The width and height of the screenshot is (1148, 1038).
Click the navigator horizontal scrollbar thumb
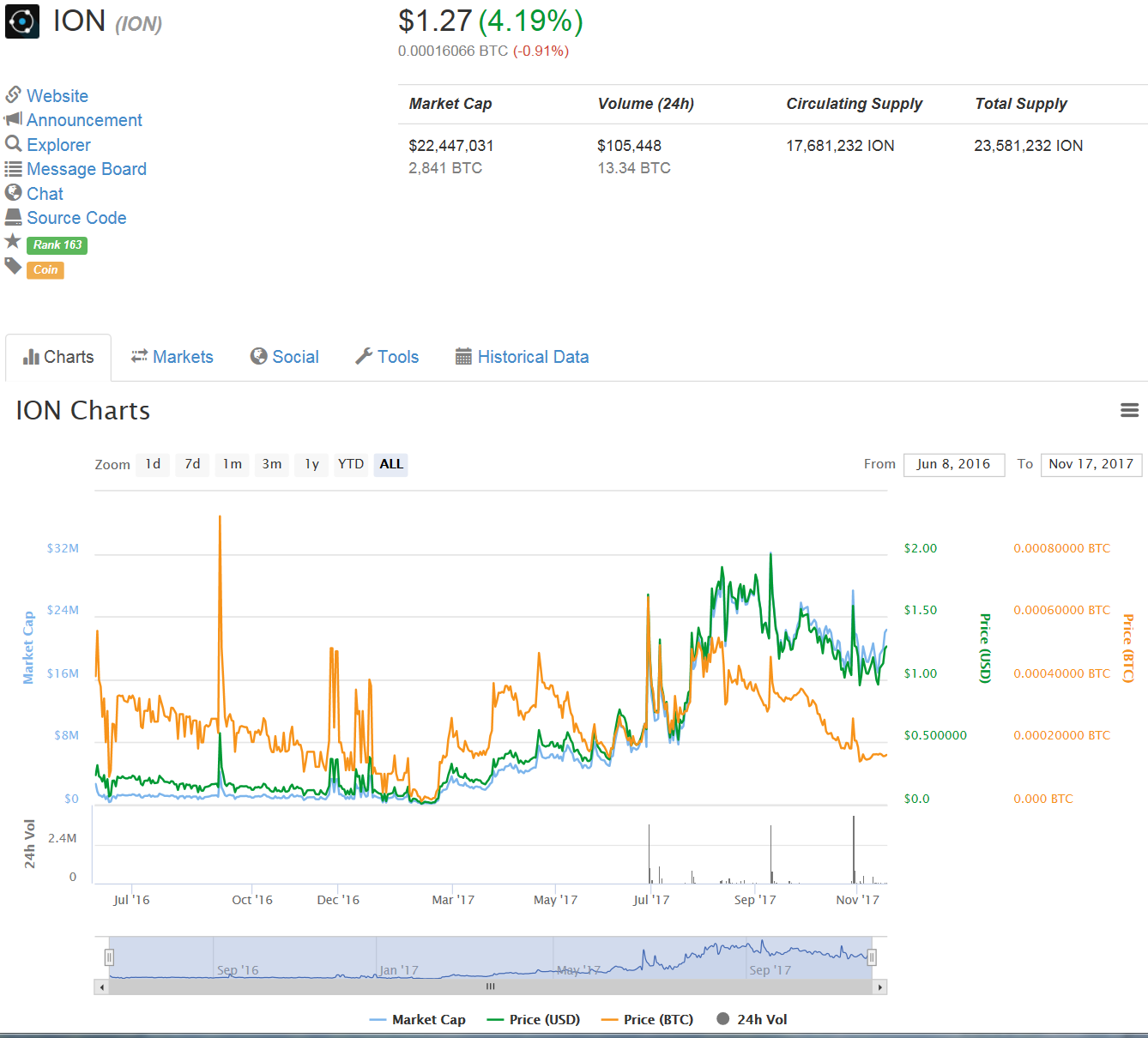[491, 987]
